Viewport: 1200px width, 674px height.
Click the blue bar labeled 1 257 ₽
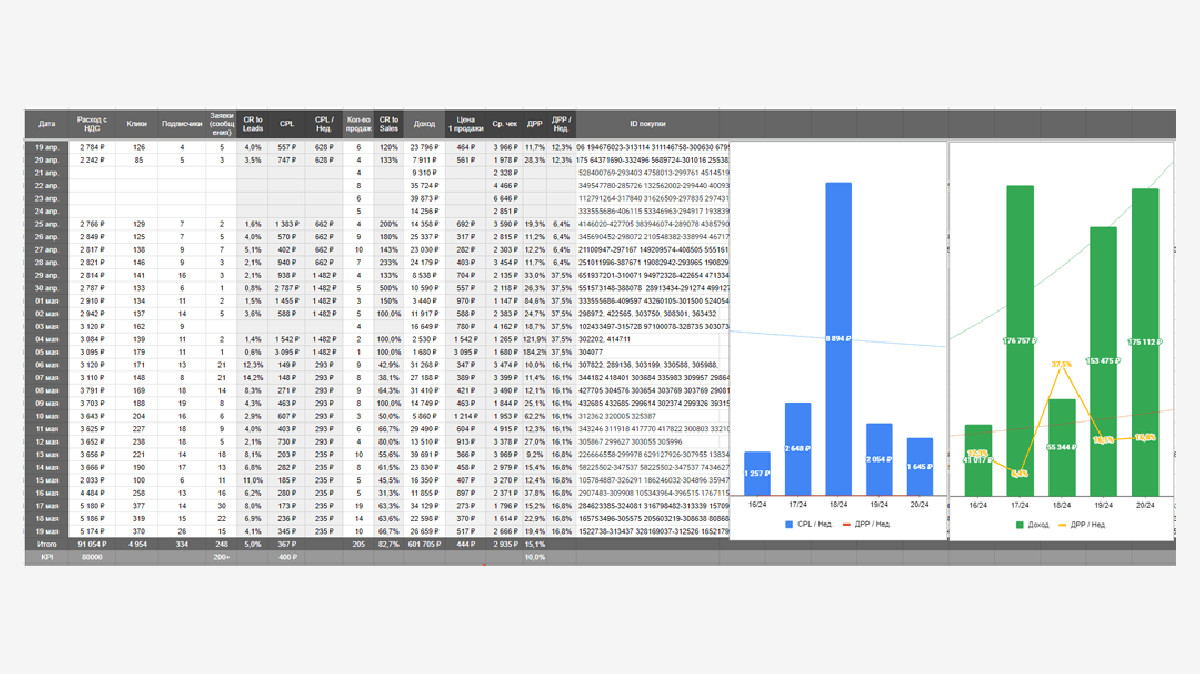pos(758,473)
